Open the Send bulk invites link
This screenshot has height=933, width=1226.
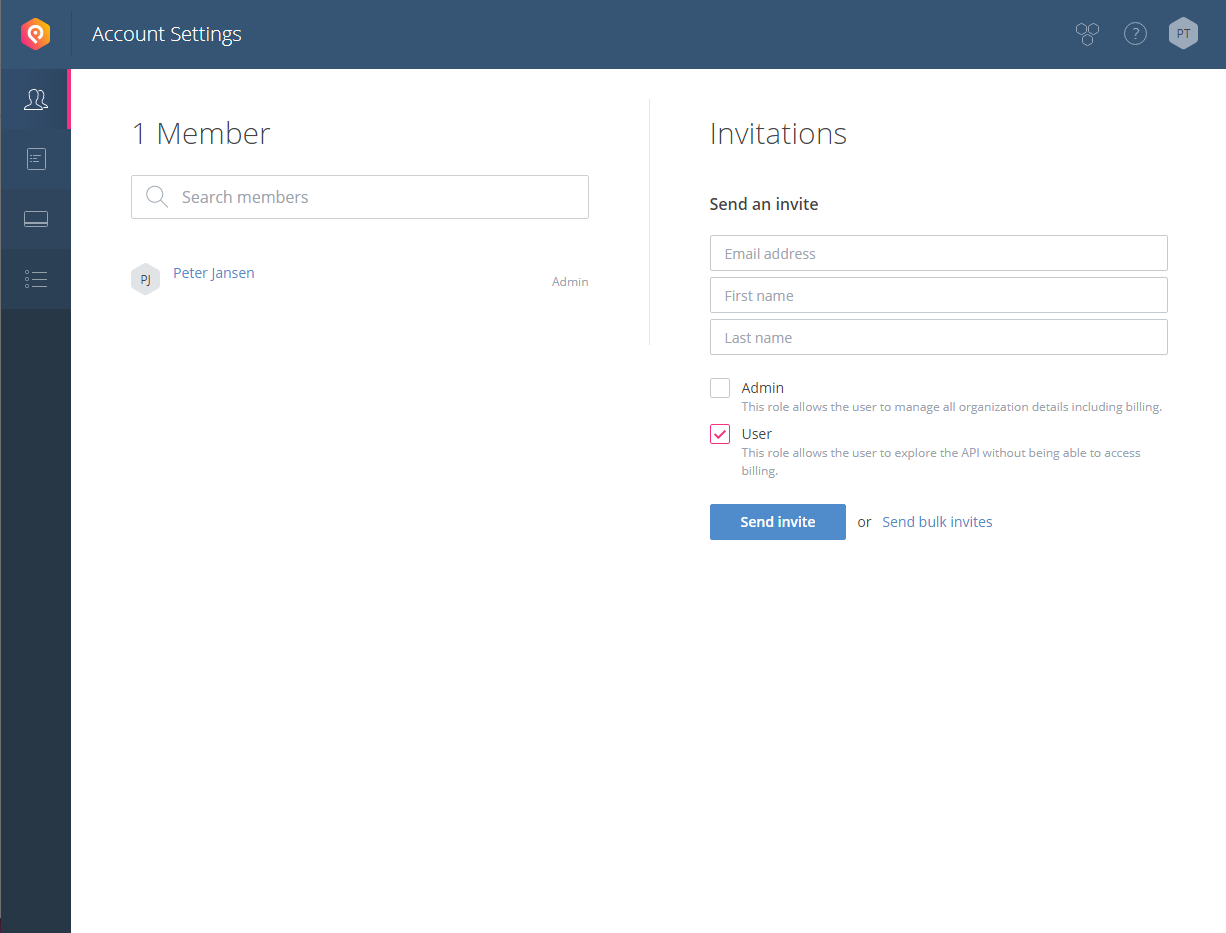pos(937,522)
